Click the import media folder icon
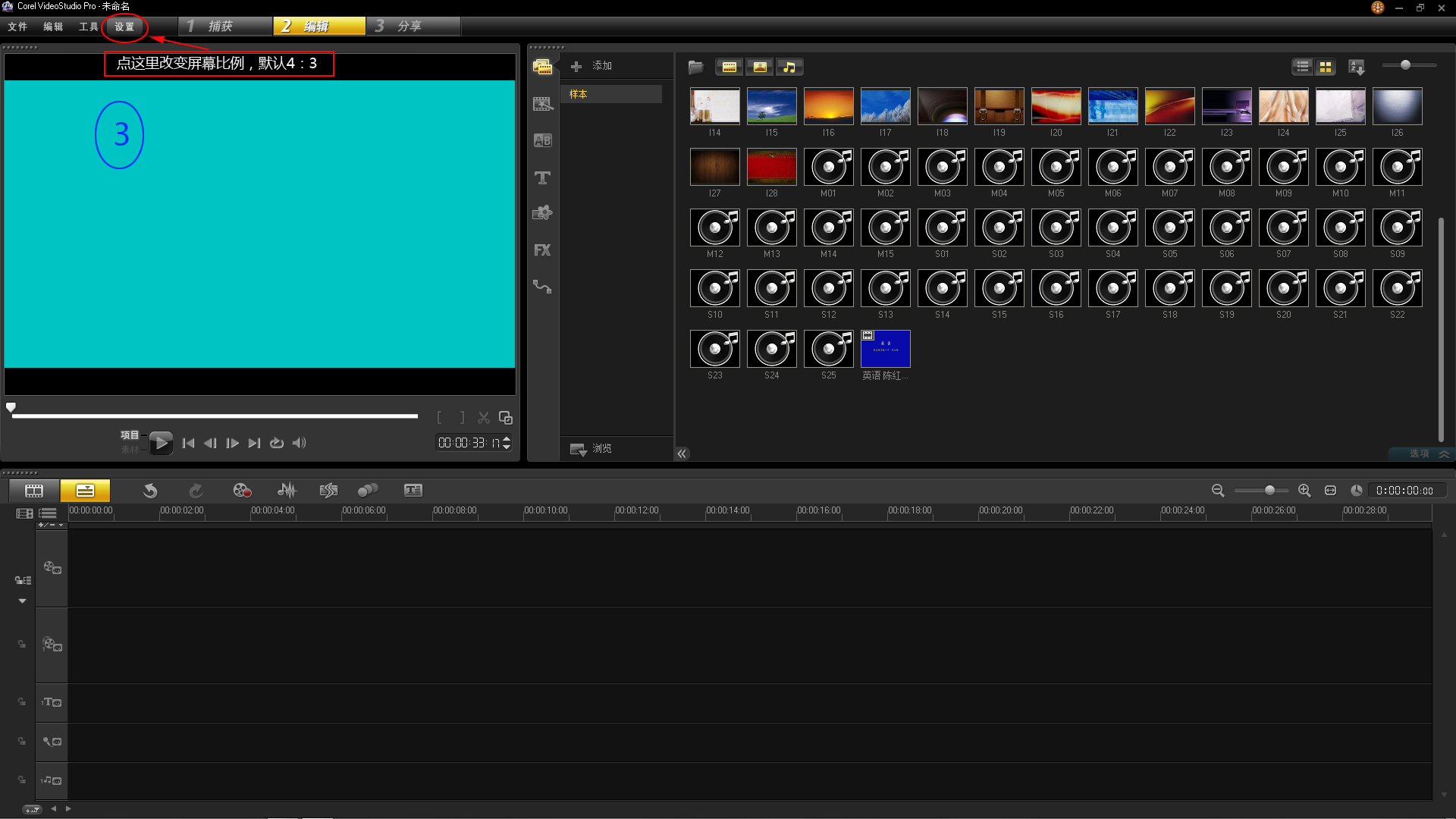 [695, 67]
